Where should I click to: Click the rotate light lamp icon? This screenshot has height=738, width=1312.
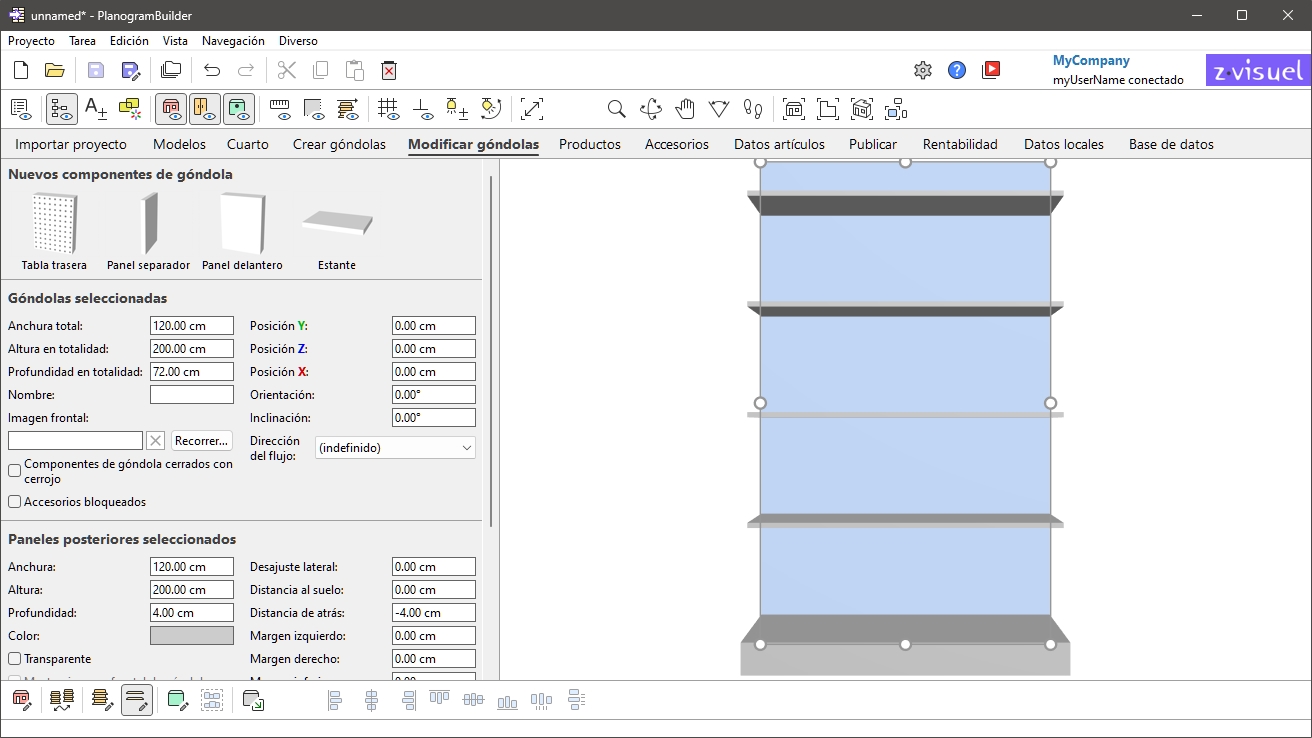click(x=491, y=108)
